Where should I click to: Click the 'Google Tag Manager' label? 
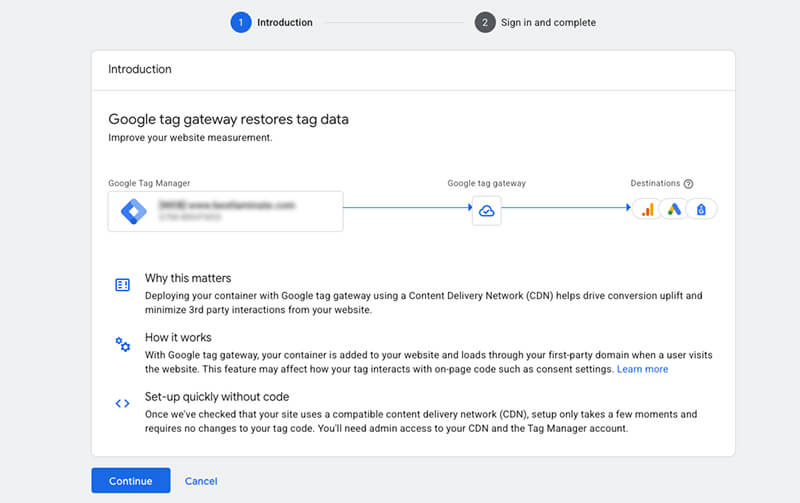(149, 183)
